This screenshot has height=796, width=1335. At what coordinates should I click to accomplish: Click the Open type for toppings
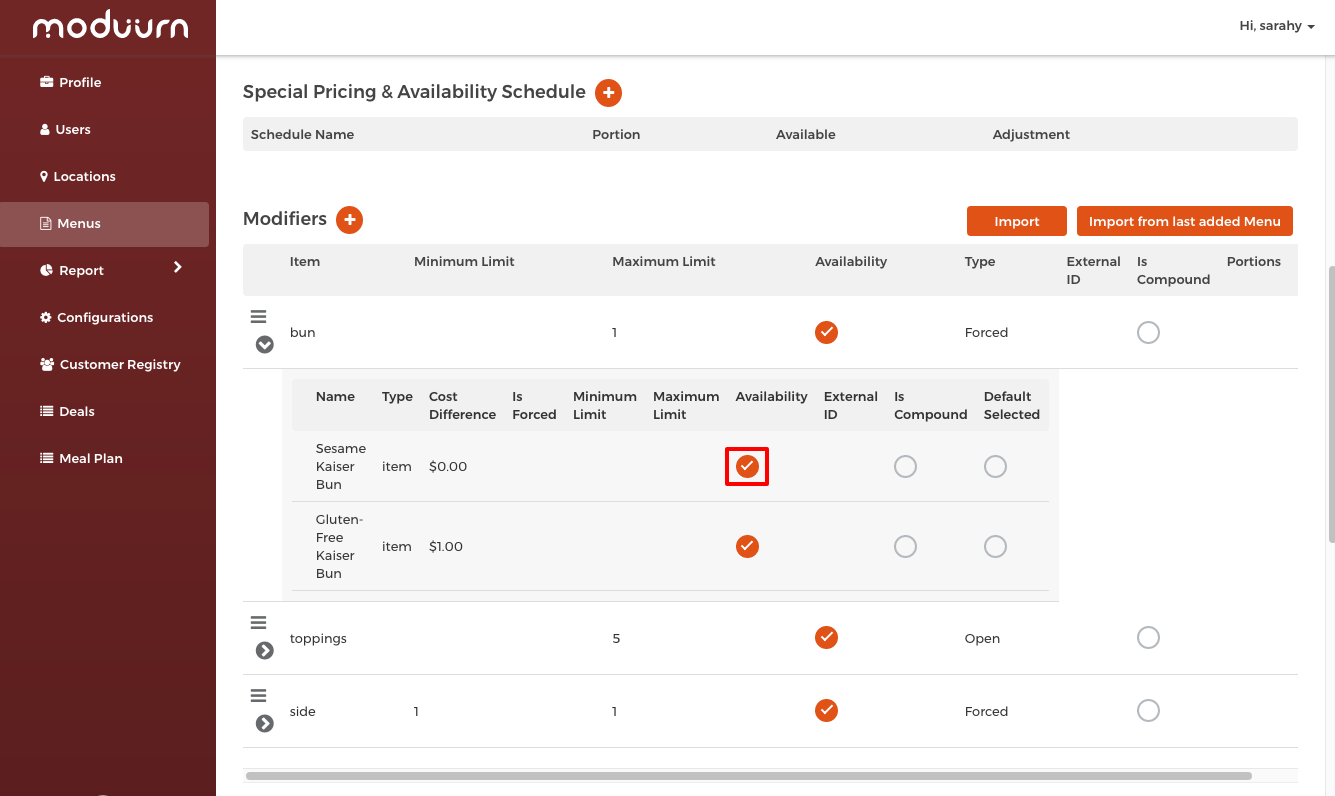point(982,638)
